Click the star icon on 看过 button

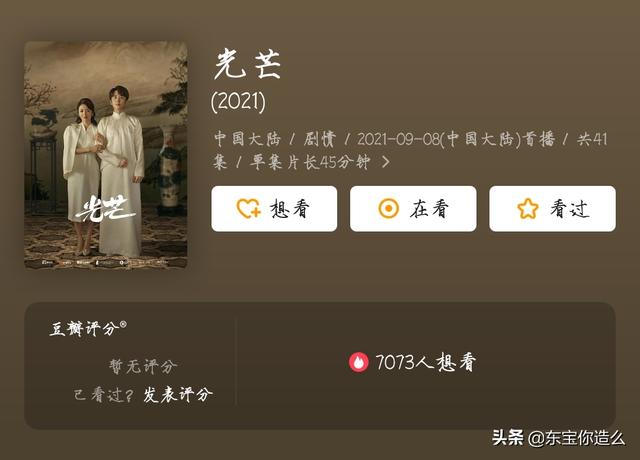(528, 209)
